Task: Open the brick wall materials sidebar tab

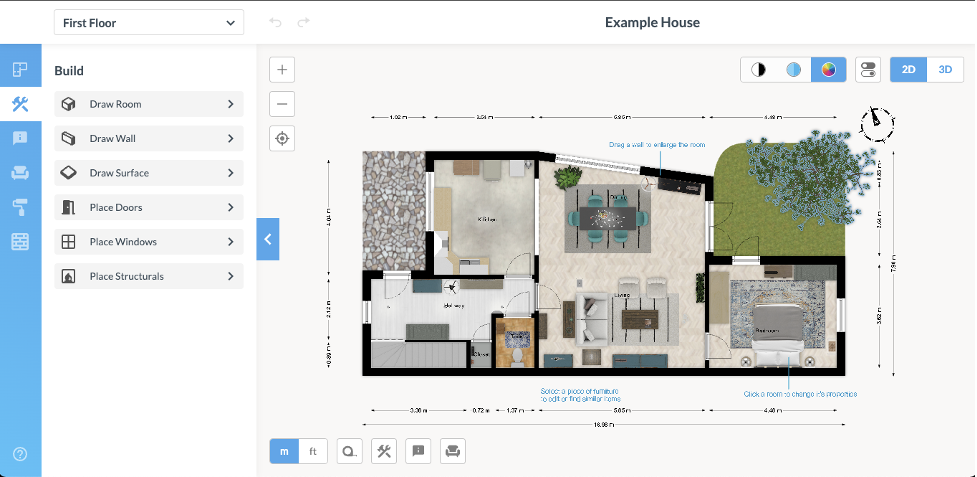Action: click(20, 242)
